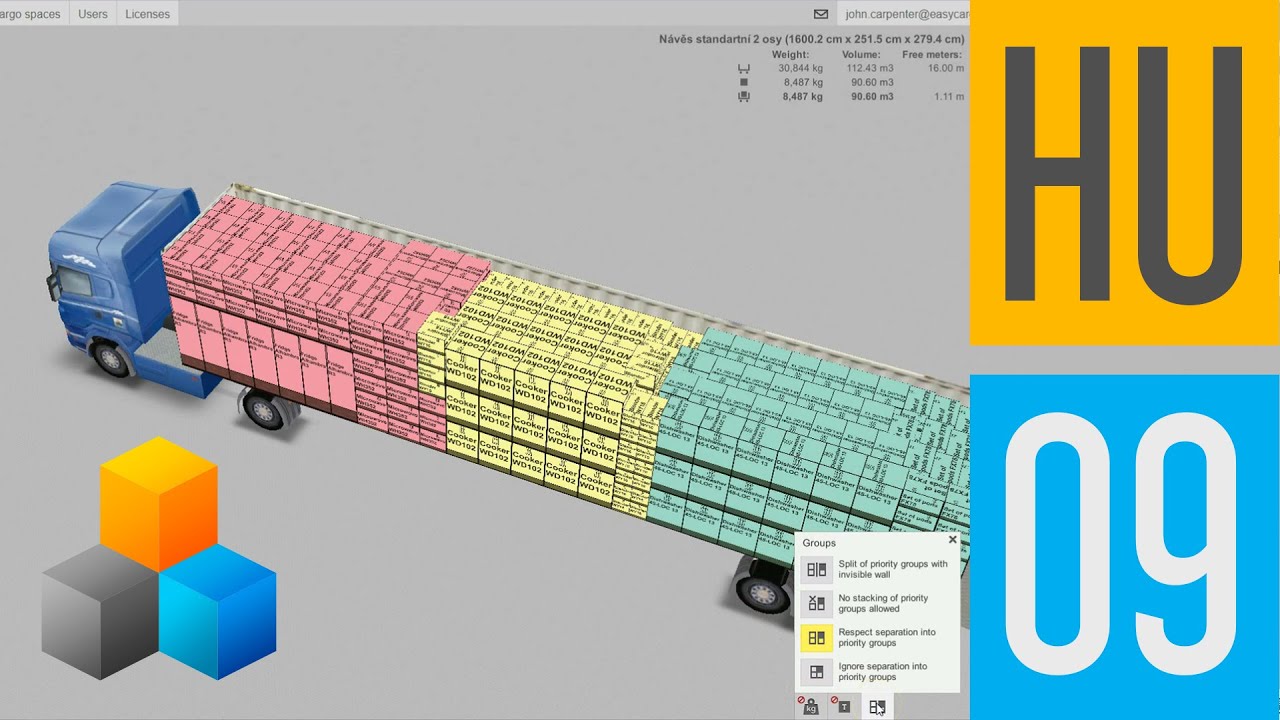Click the 30,844 kg weight value

[800, 68]
